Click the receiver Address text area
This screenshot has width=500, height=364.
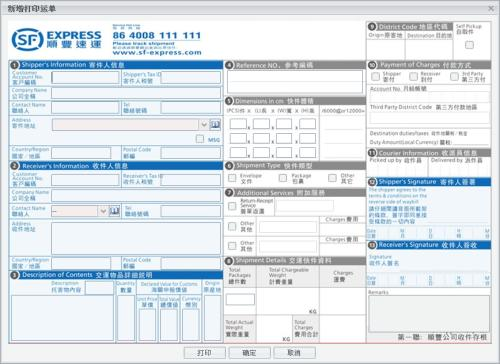click(136, 238)
